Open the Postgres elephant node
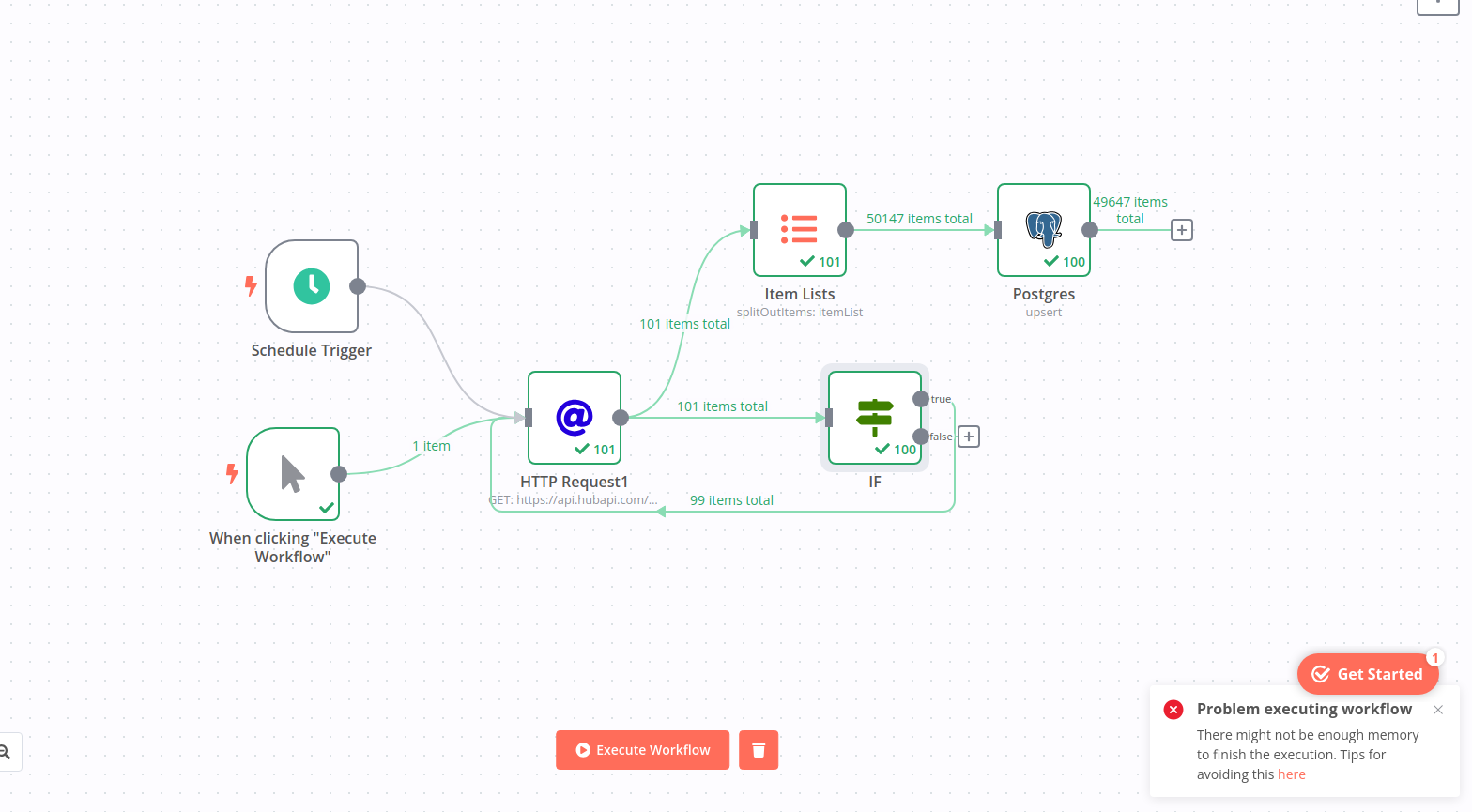The height and width of the screenshot is (812, 1472). pyautogui.click(x=1044, y=230)
